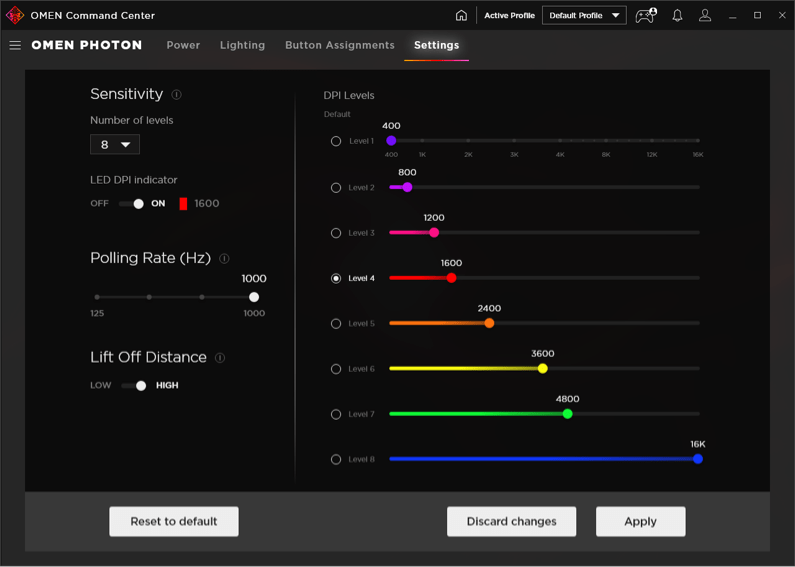Image resolution: width=795 pixels, height=567 pixels.
Task: Click the Level 6 yellow slider handle at 3600
Action: [x=543, y=368]
